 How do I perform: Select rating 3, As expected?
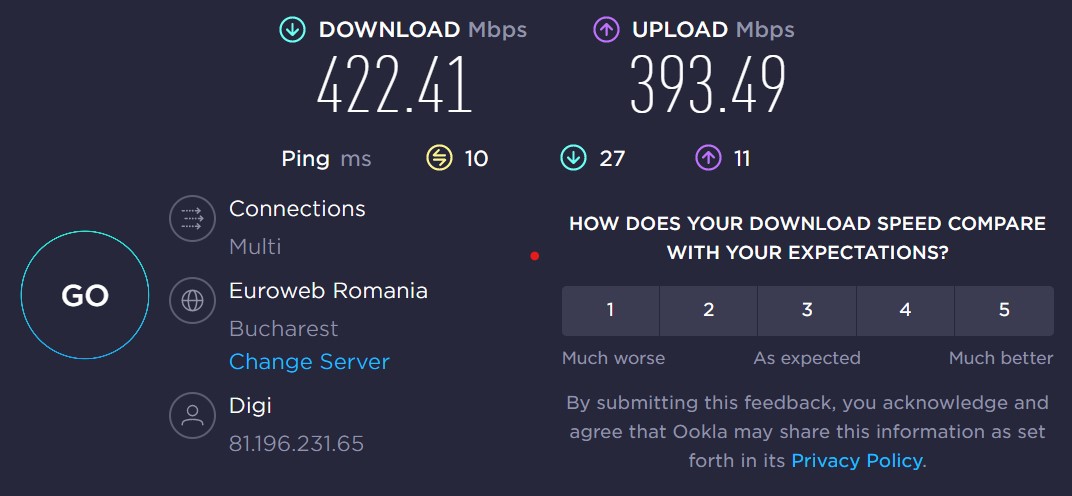(807, 310)
